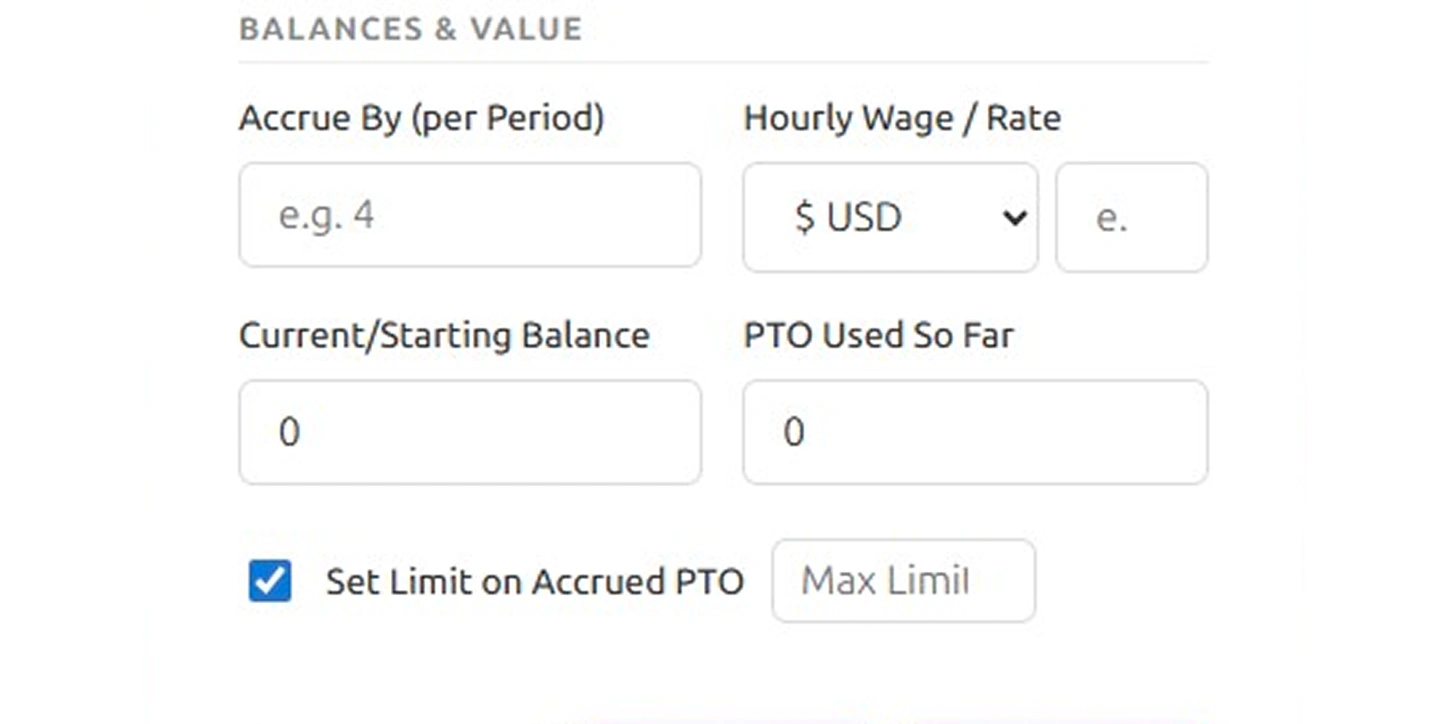Select the Balances & Value section header
The image size is (1450, 724).
pyautogui.click(x=410, y=29)
